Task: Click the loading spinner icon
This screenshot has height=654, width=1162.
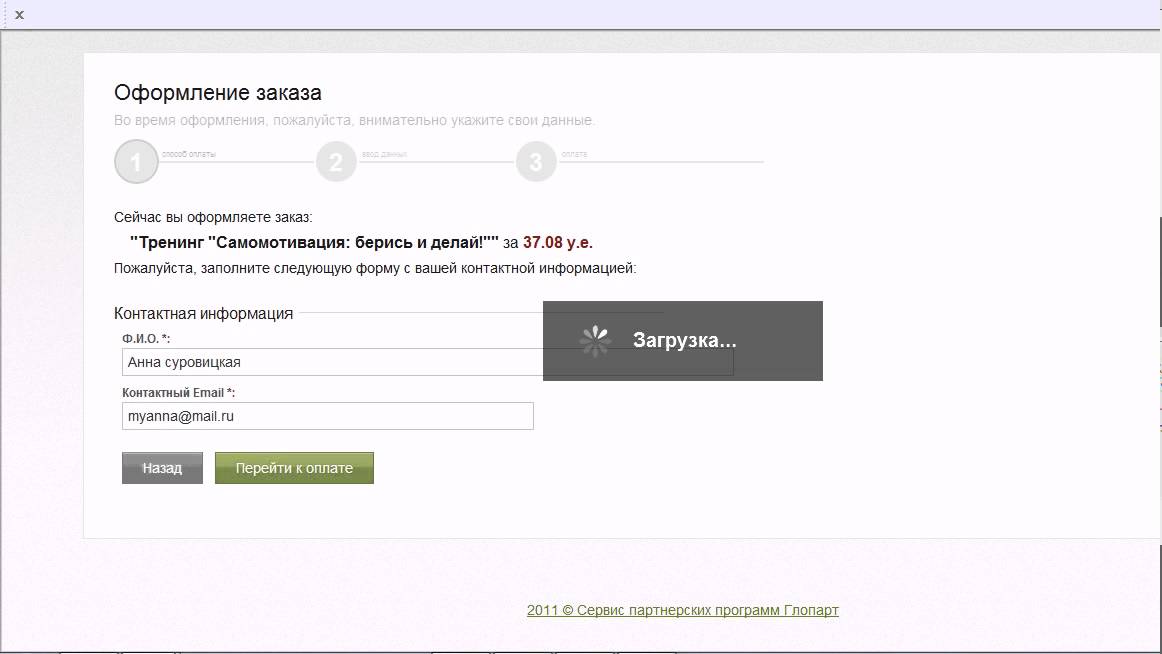Action: 595,341
